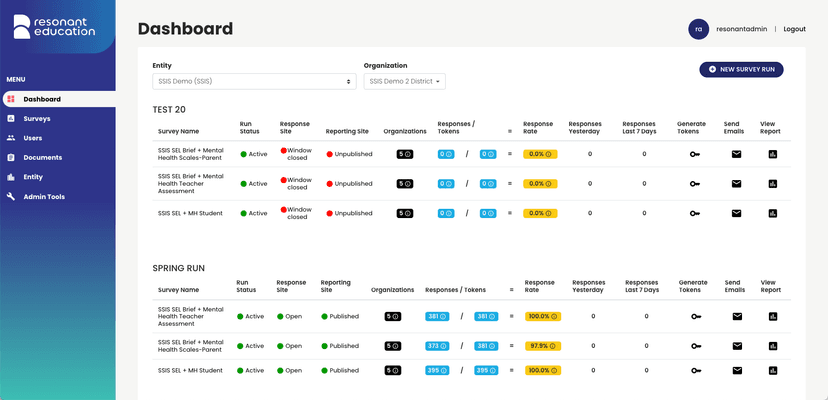828x400 pixels.
Task: Click 'Active' run status for TEST 20 SEL + MH Student
Action: pos(254,213)
